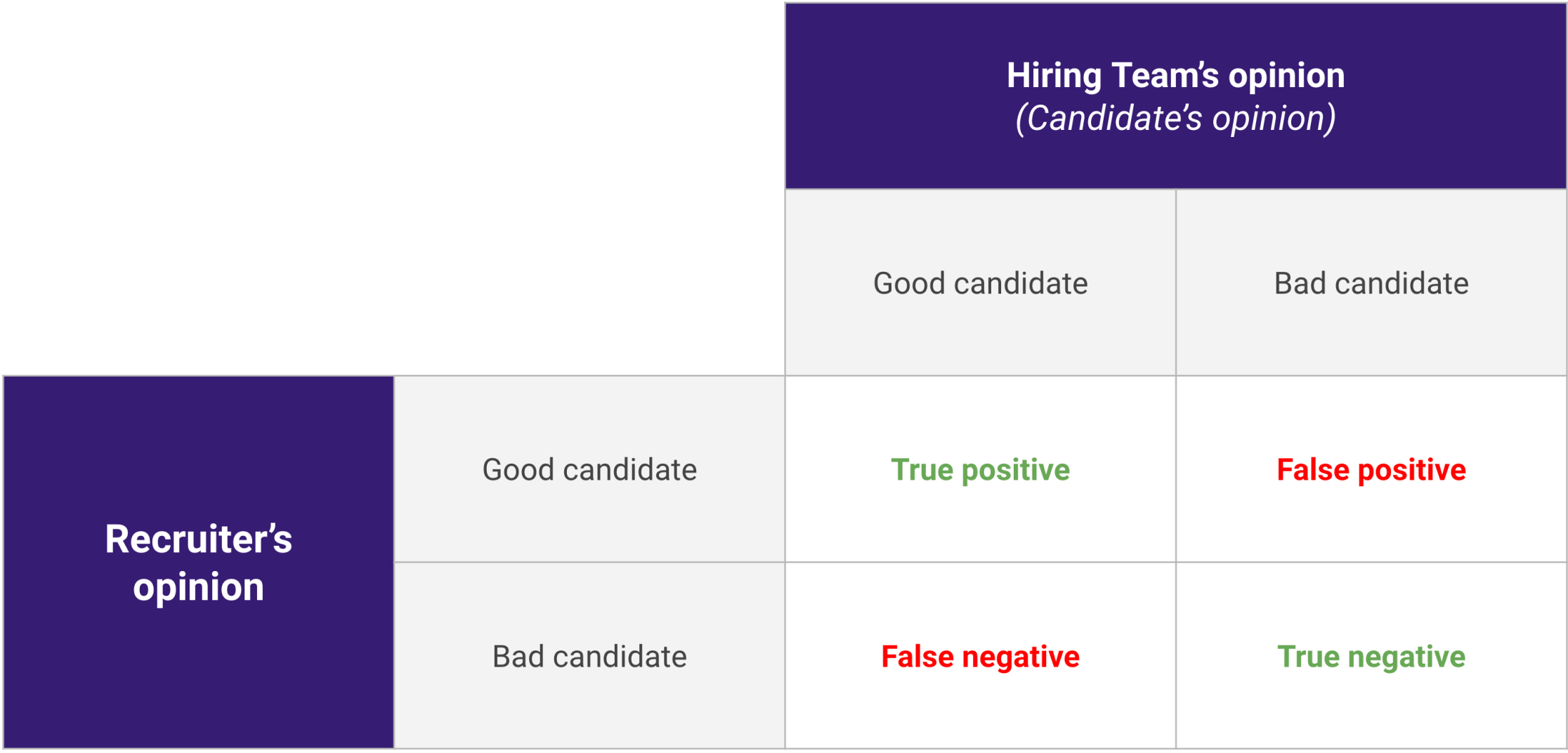Select Bad candidate column header under Hiring Team
Viewport: 1568px width, 753px height.
click(1371, 283)
